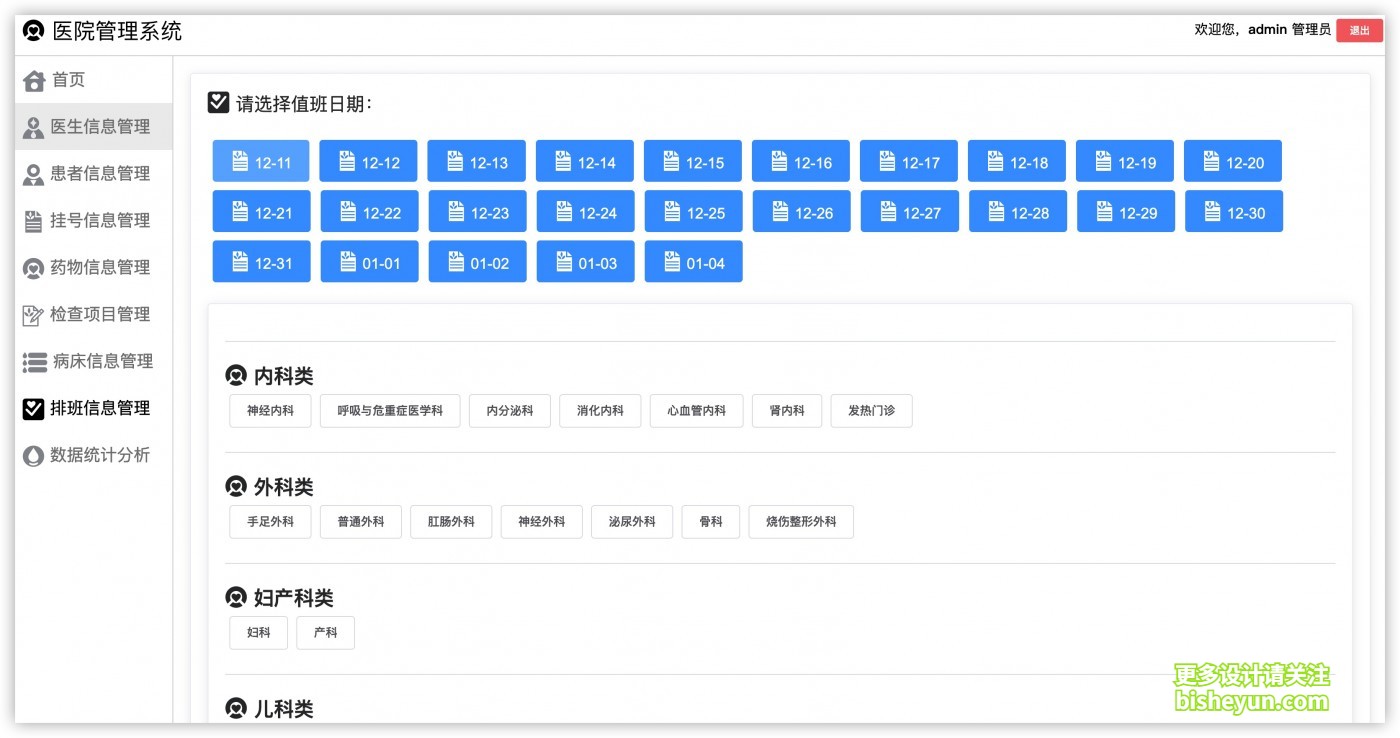
Task: Choose the 手足外科 department
Action: point(270,522)
